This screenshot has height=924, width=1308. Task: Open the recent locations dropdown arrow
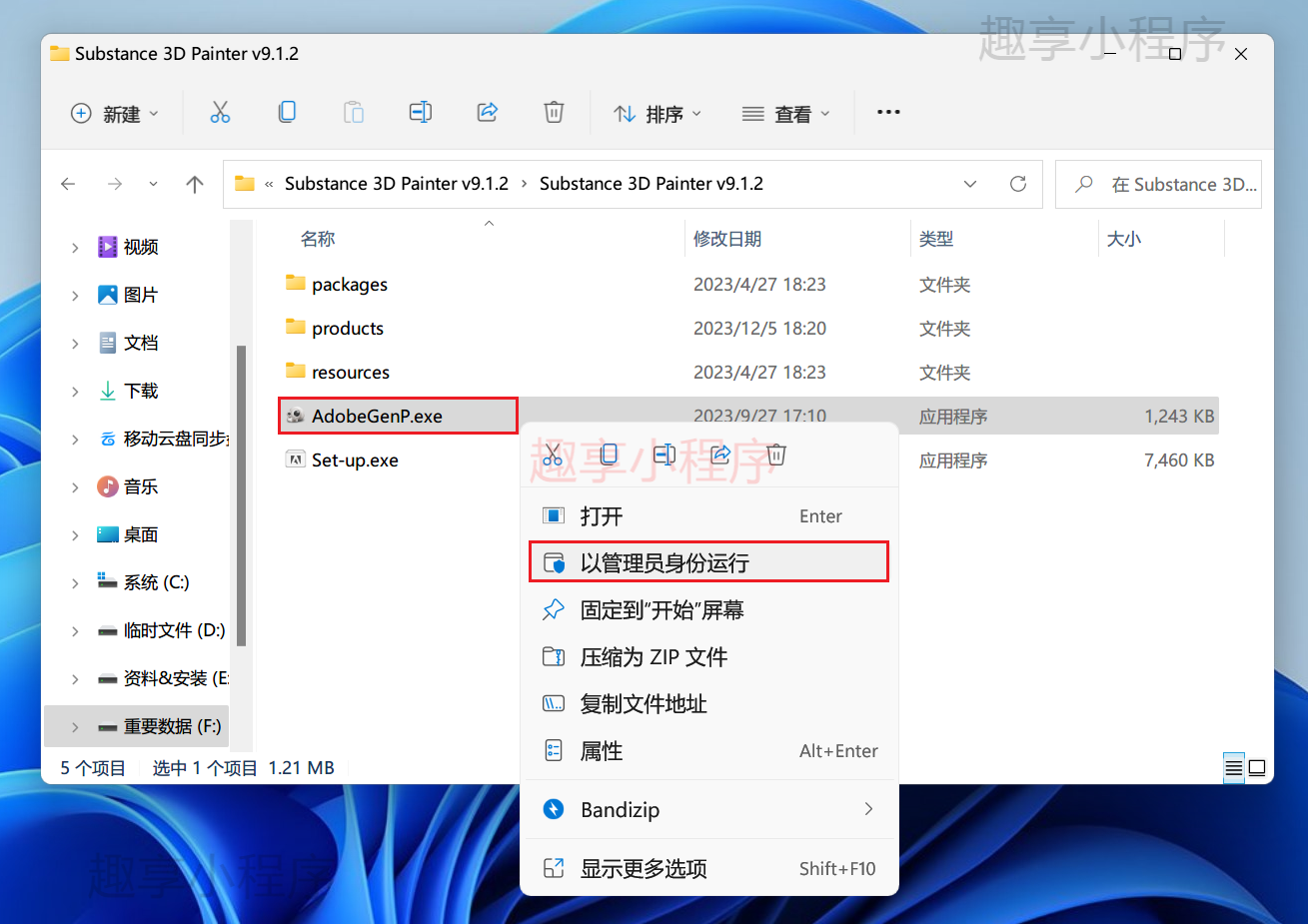point(153,184)
